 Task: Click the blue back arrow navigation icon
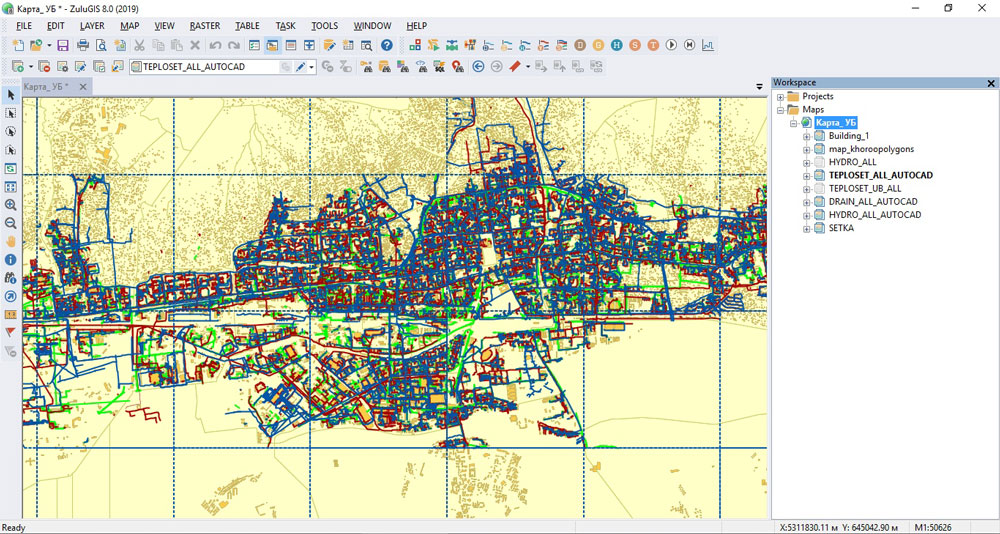(478, 67)
